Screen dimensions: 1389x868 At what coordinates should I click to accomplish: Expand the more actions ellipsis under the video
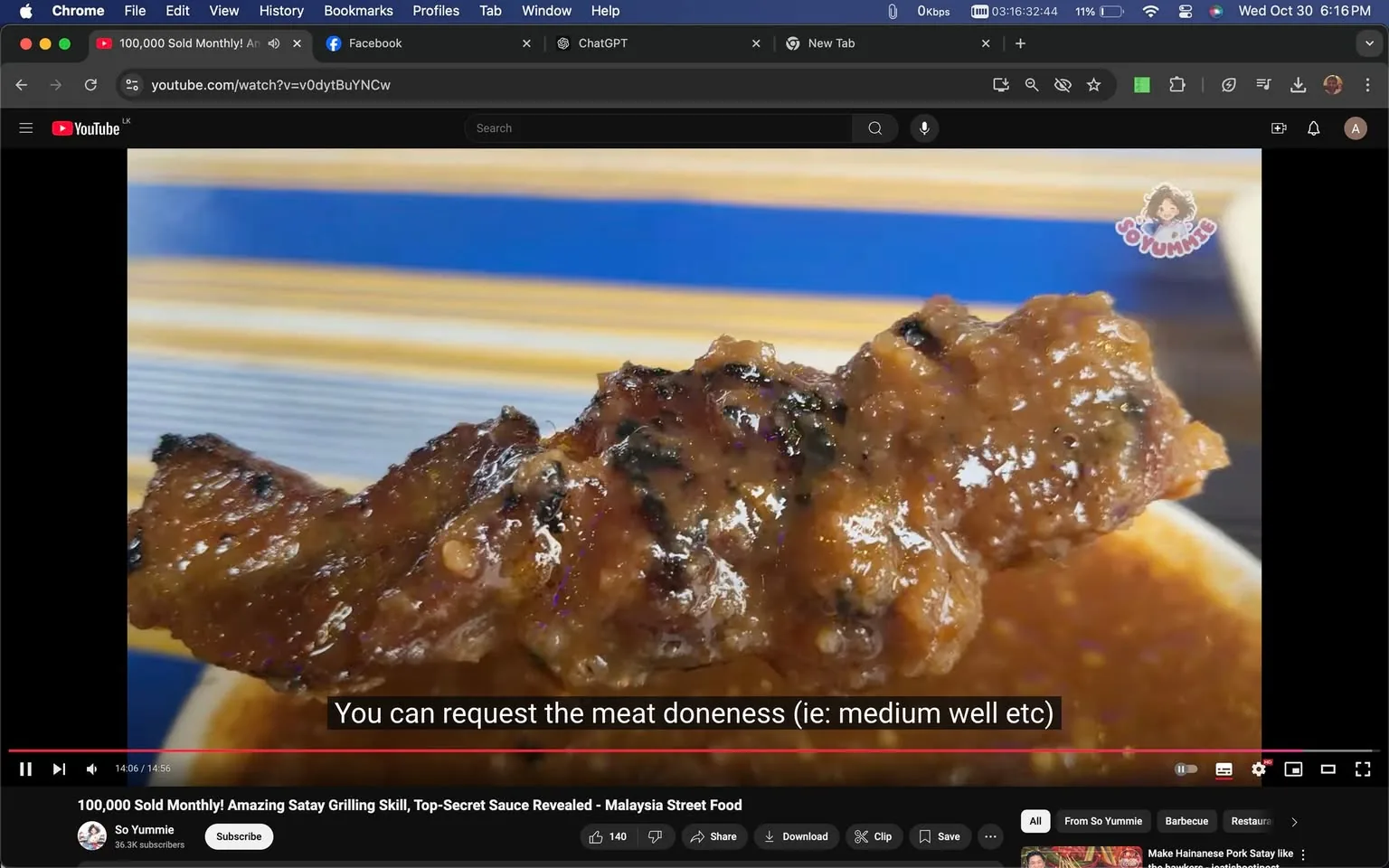989,836
